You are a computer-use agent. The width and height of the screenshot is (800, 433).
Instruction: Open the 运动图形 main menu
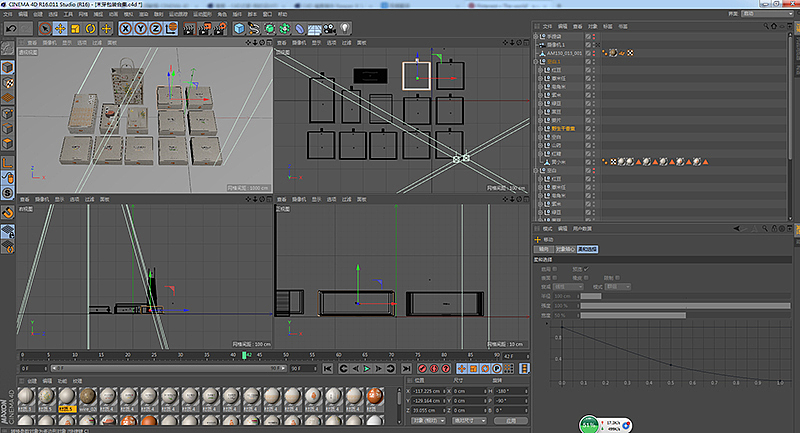(203, 14)
